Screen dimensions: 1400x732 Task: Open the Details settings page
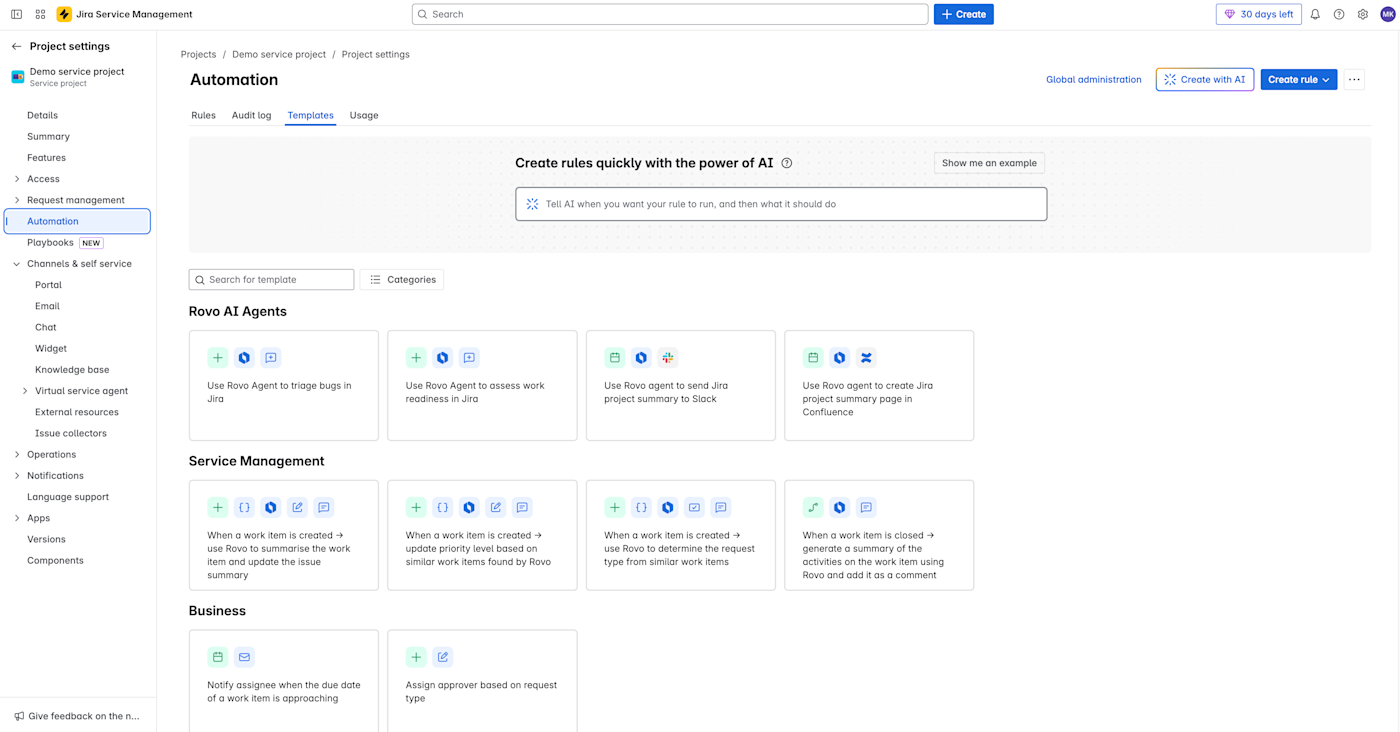43,115
